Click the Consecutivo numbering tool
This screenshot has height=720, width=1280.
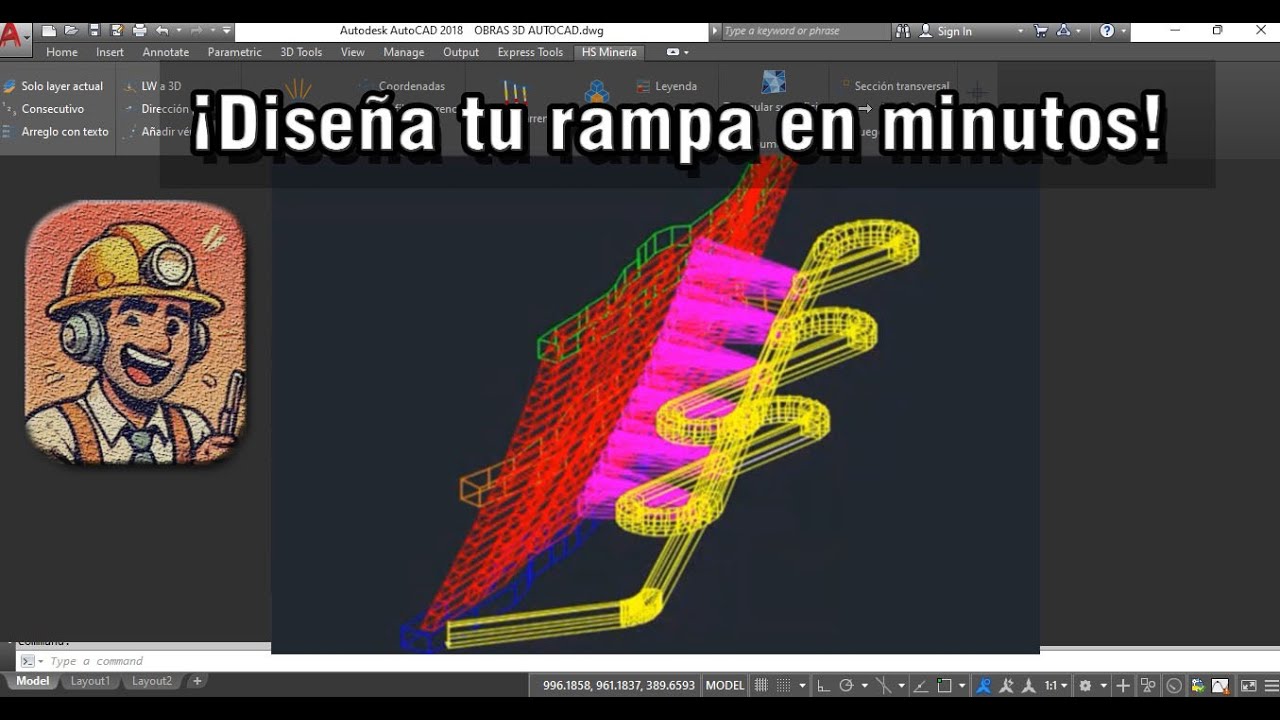point(44,109)
